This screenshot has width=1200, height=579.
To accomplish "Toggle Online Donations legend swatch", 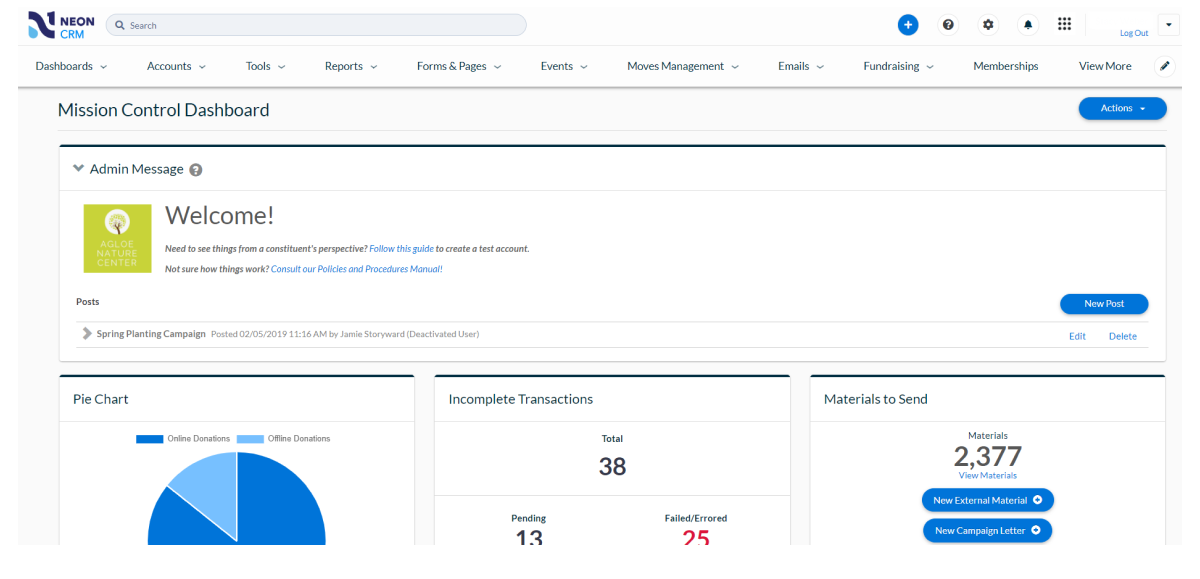I will tap(149, 439).
